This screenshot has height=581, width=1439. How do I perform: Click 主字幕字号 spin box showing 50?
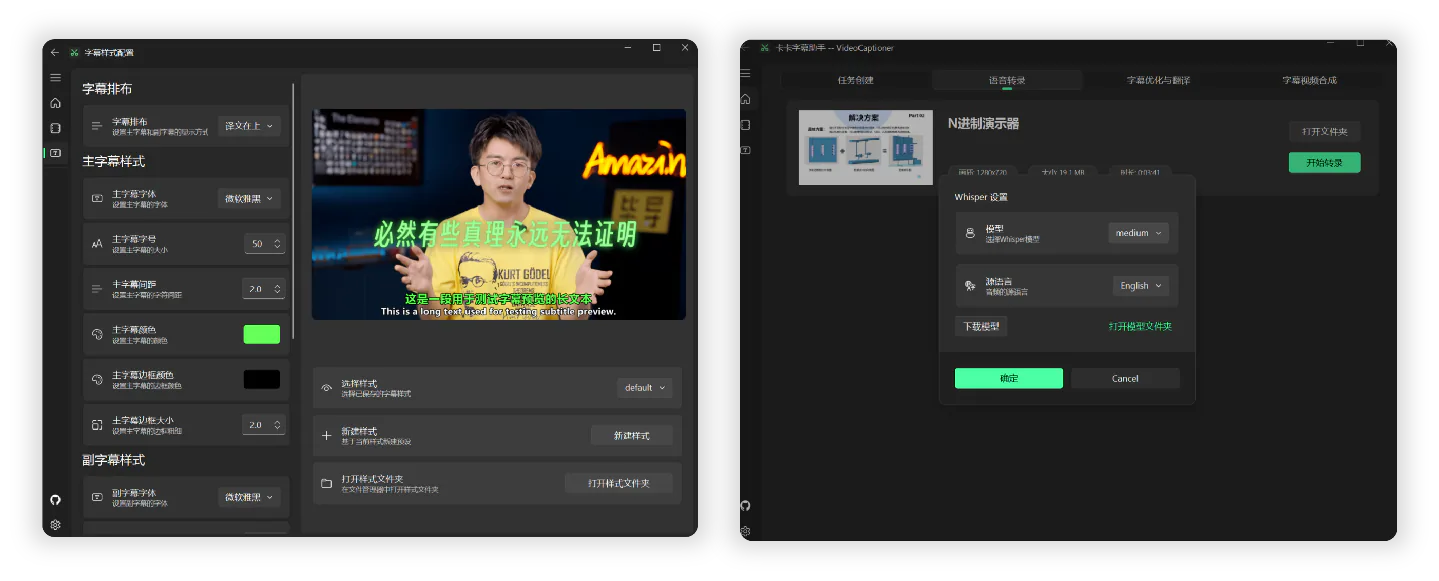pos(264,244)
